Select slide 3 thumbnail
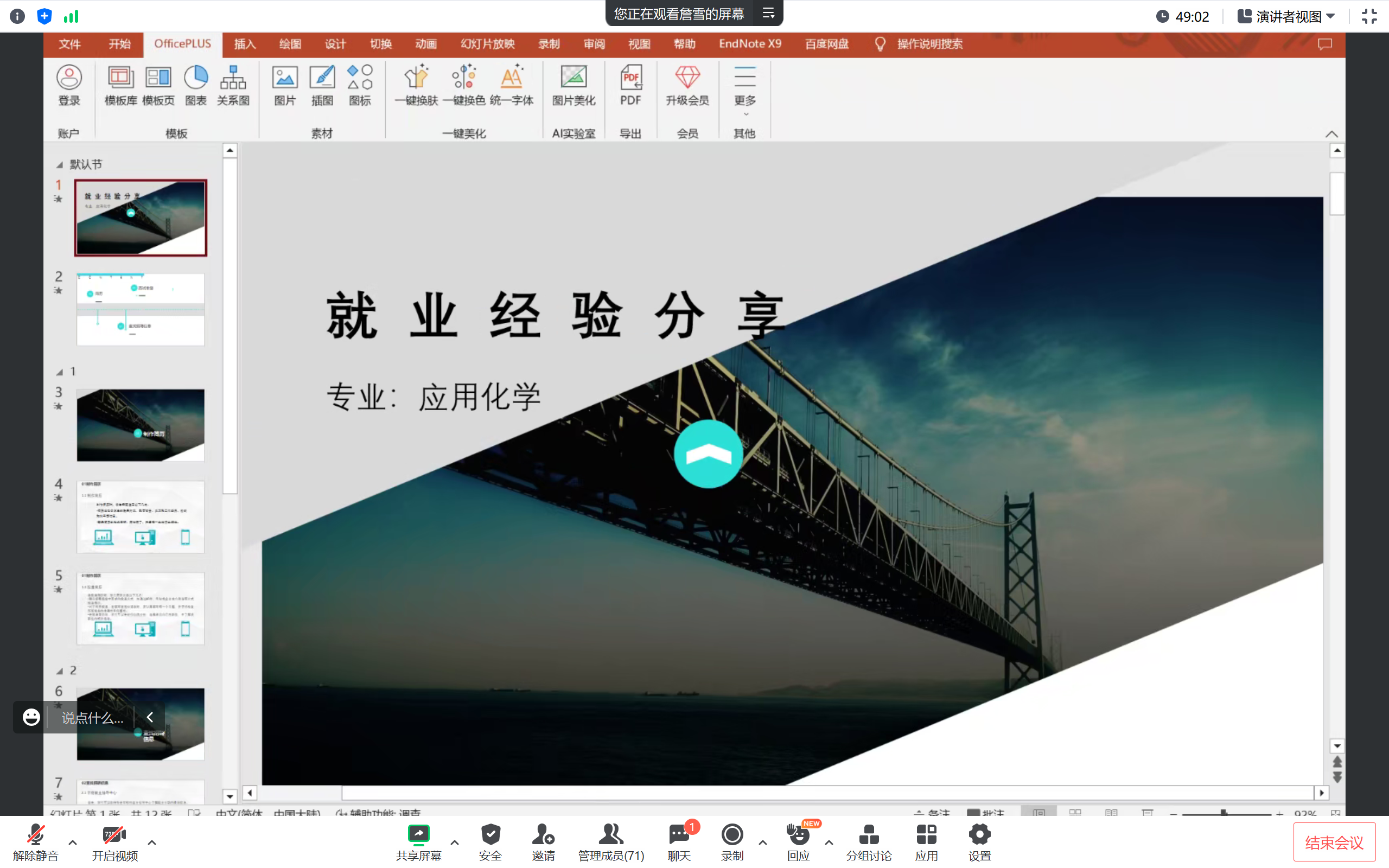 141,425
